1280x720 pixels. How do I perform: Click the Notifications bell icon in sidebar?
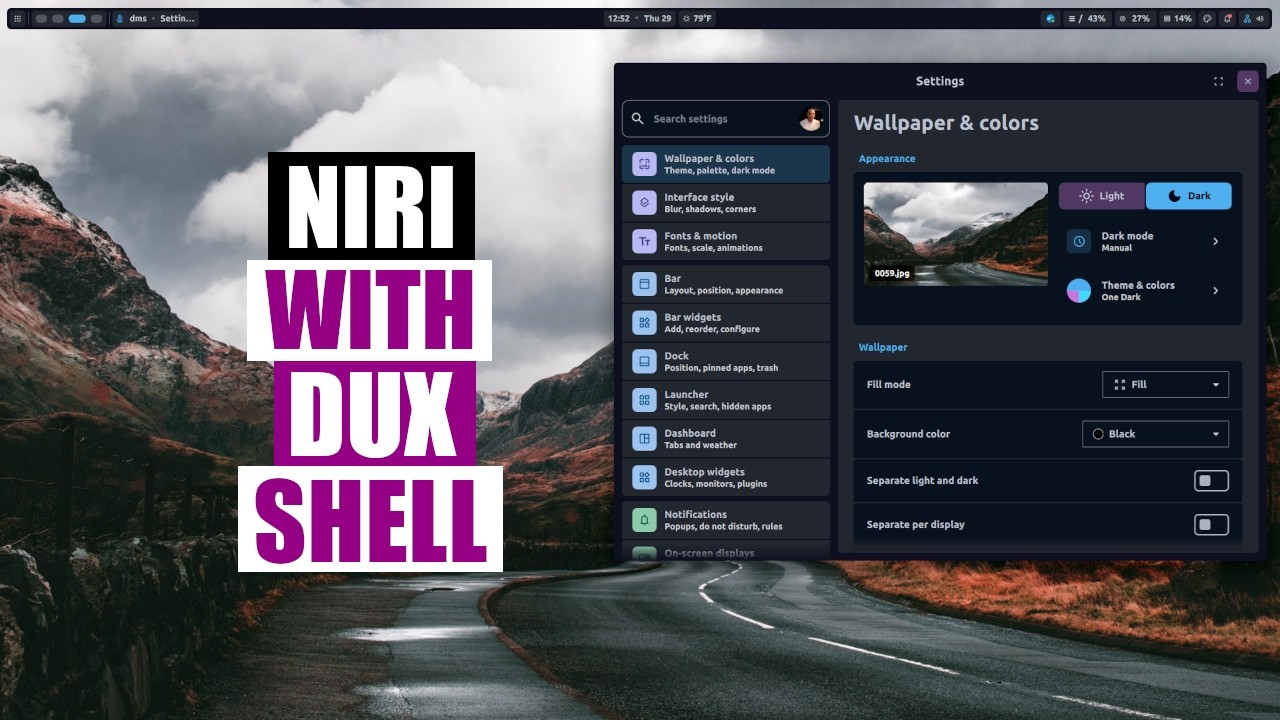tap(644, 520)
